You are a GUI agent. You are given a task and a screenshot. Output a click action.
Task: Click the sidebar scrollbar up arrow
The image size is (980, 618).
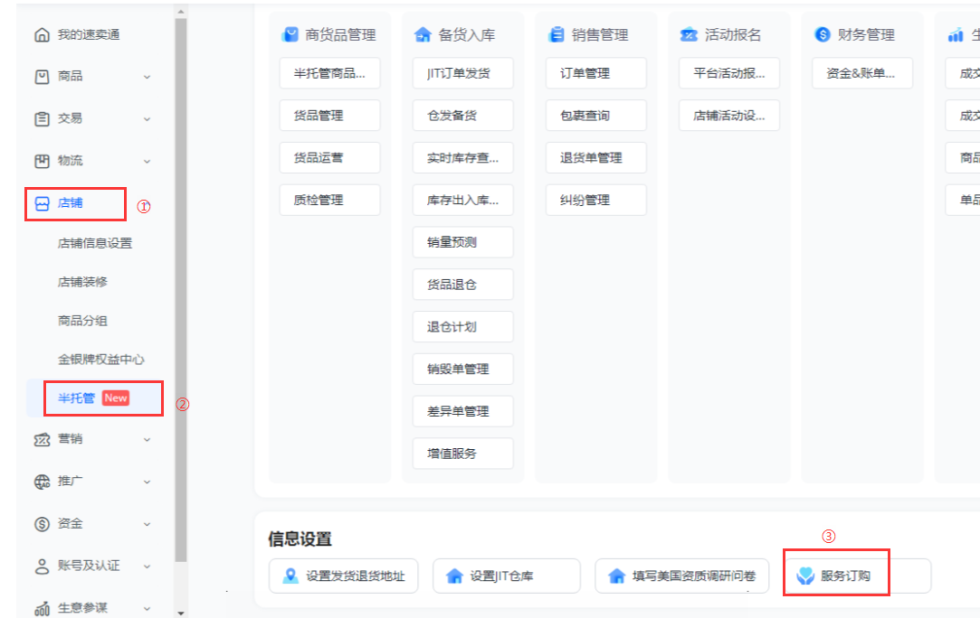[x=181, y=11]
